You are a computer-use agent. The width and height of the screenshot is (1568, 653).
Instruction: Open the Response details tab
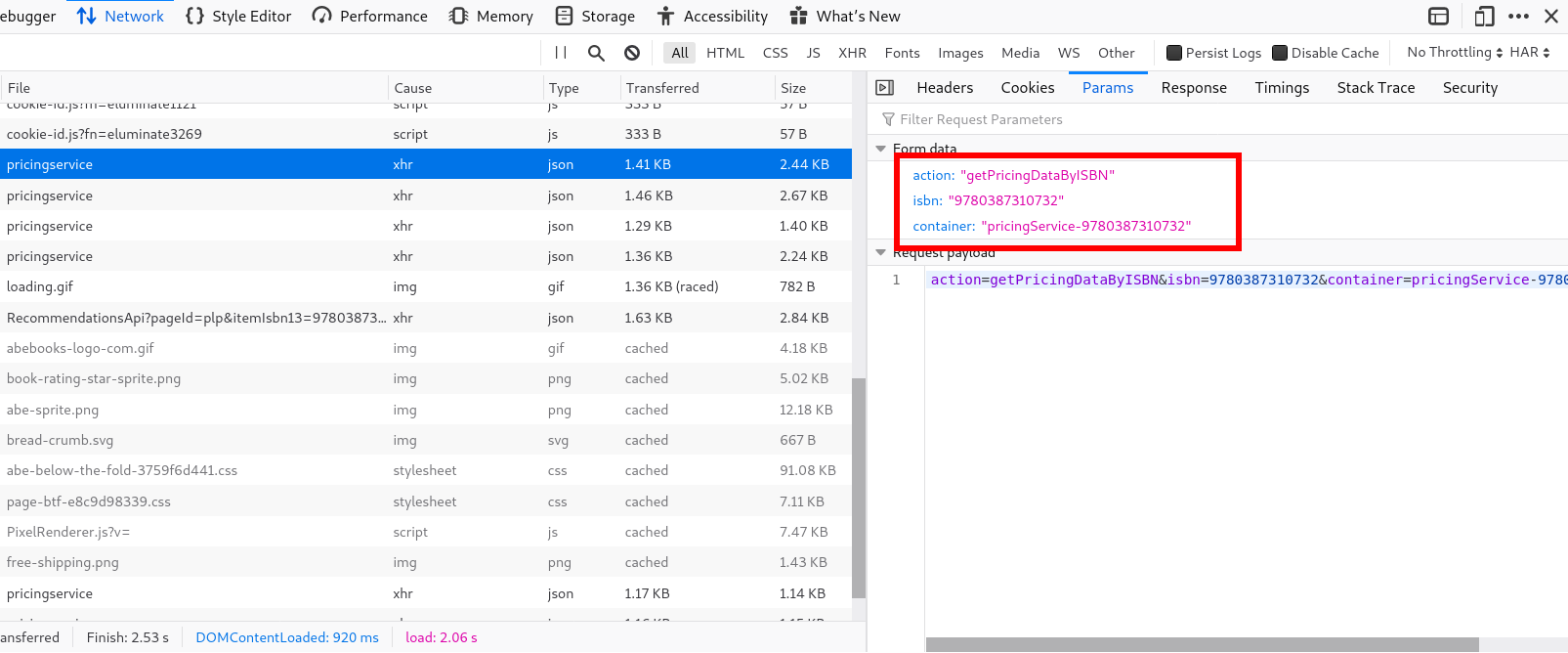click(1194, 88)
